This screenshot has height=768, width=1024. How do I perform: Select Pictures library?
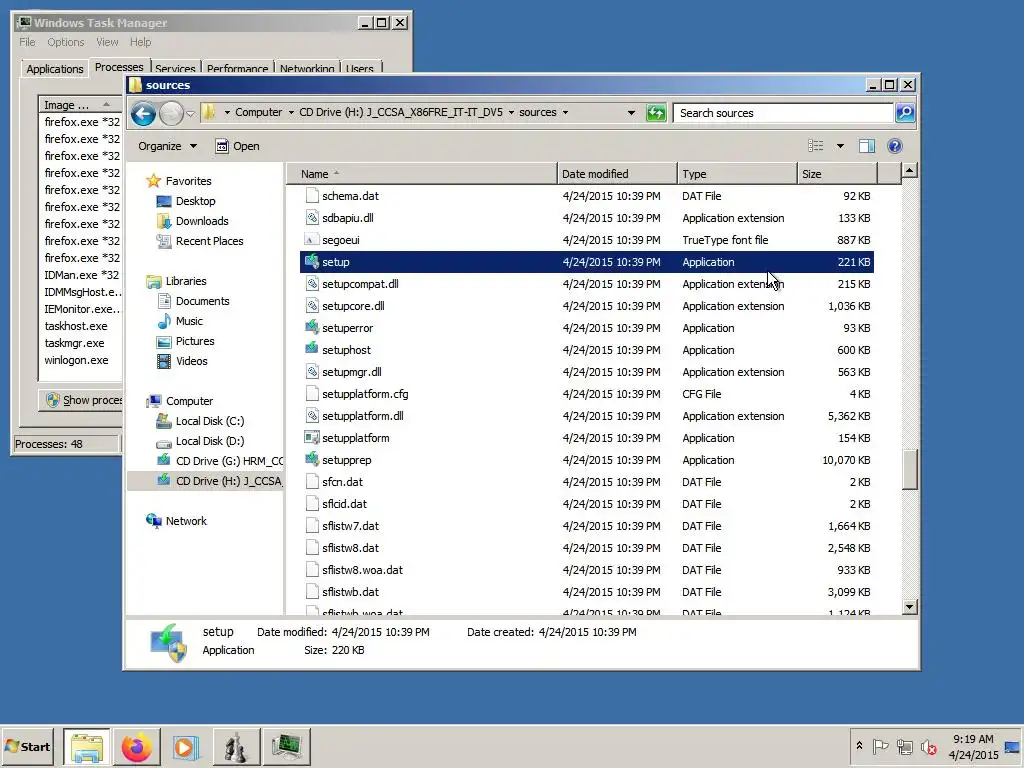(195, 341)
